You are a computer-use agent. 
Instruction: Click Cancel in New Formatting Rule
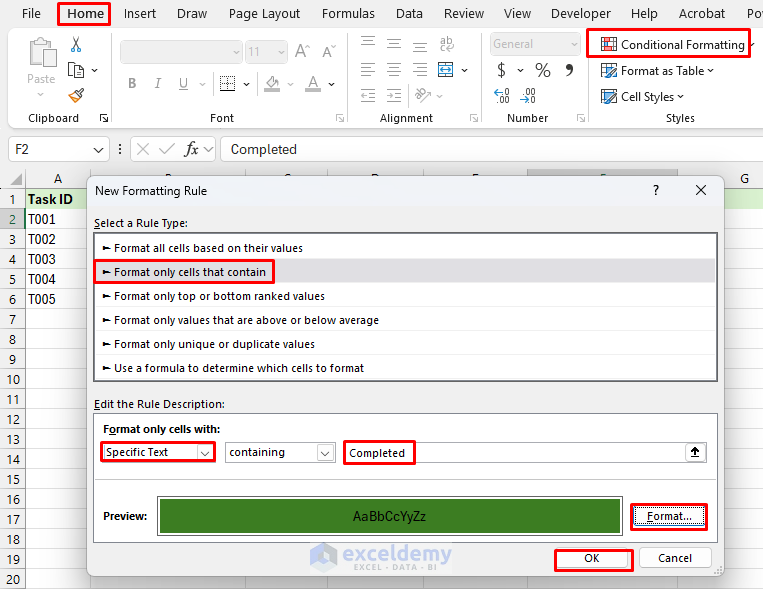[x=675, y=558]
